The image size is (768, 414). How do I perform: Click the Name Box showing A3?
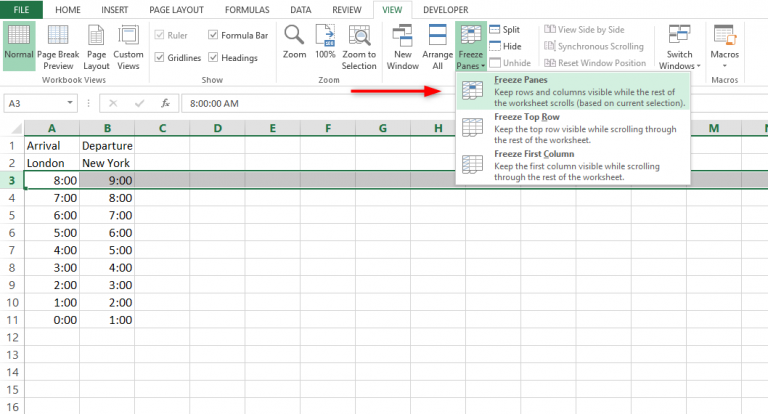tap(40, 103)
